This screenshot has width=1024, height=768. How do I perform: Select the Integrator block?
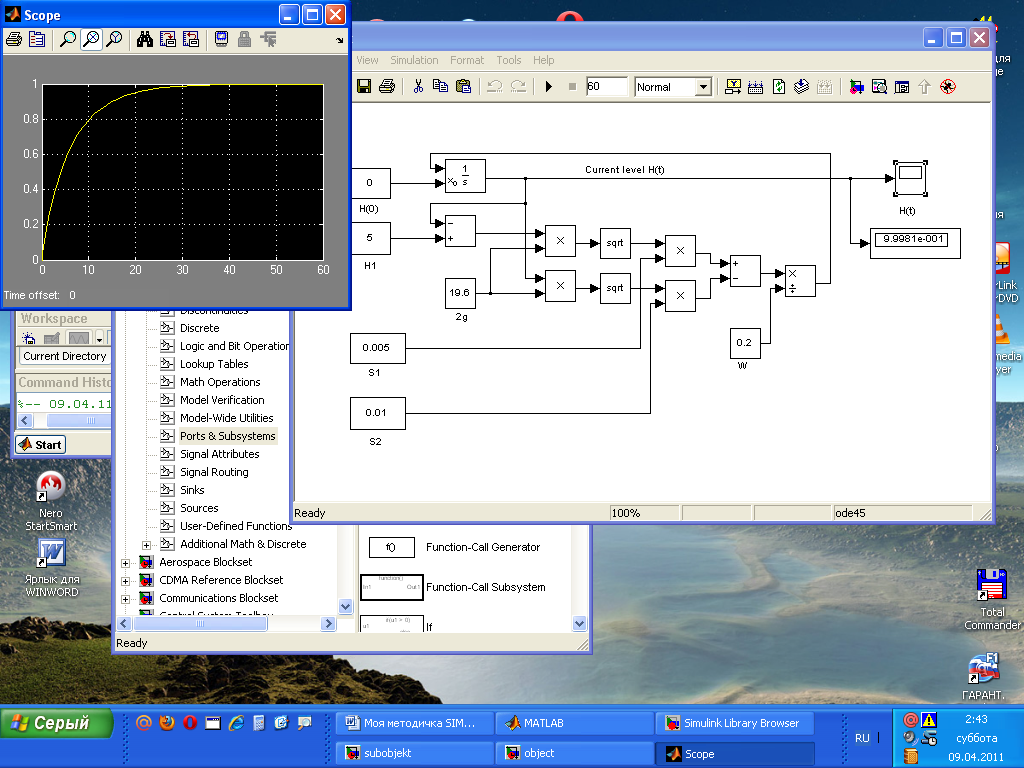click(465, 176)
